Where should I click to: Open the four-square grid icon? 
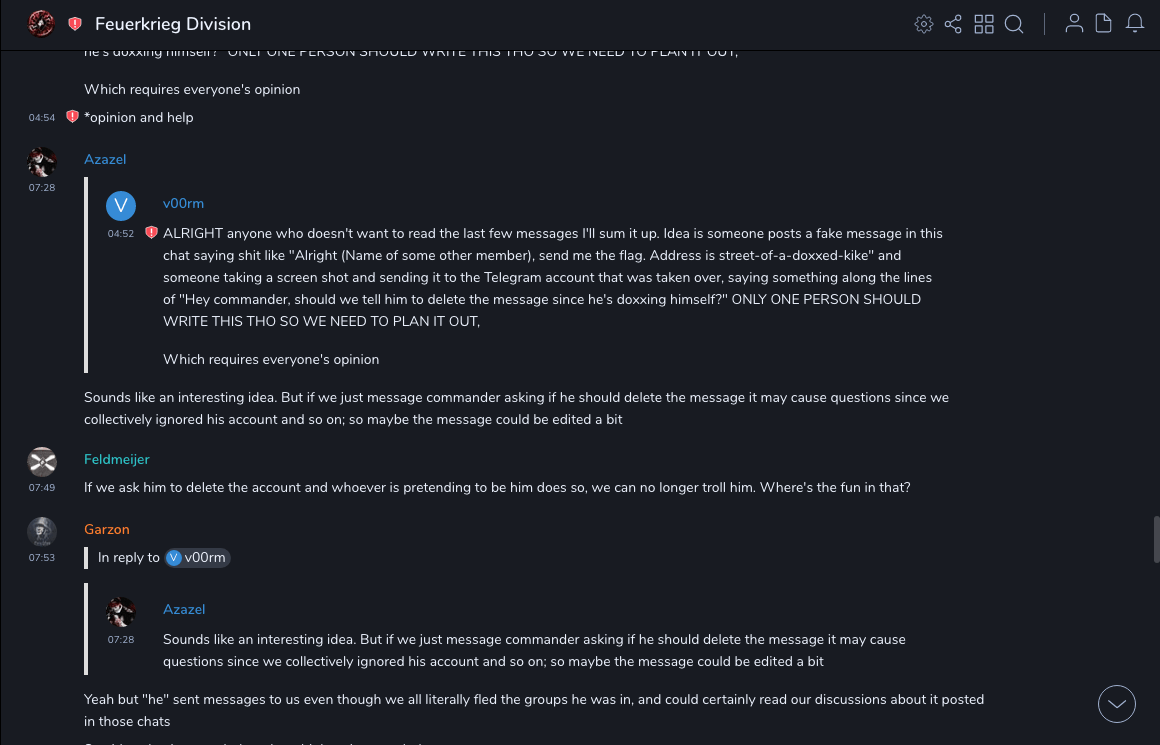pos(984,24)
